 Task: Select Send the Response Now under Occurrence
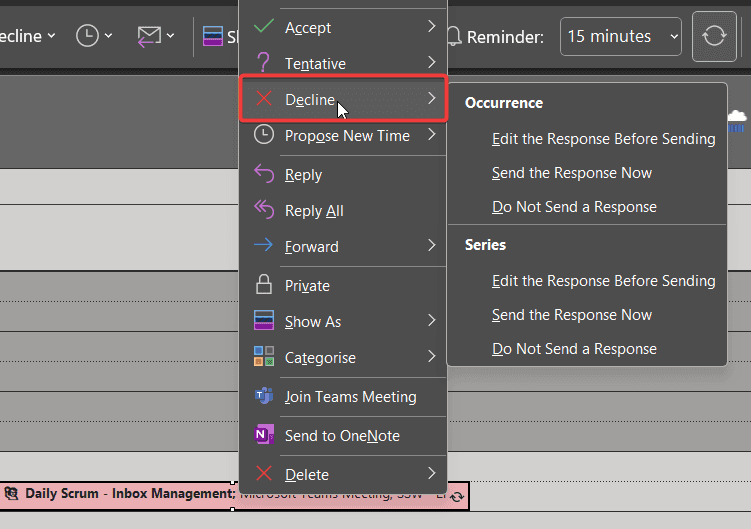571,173
